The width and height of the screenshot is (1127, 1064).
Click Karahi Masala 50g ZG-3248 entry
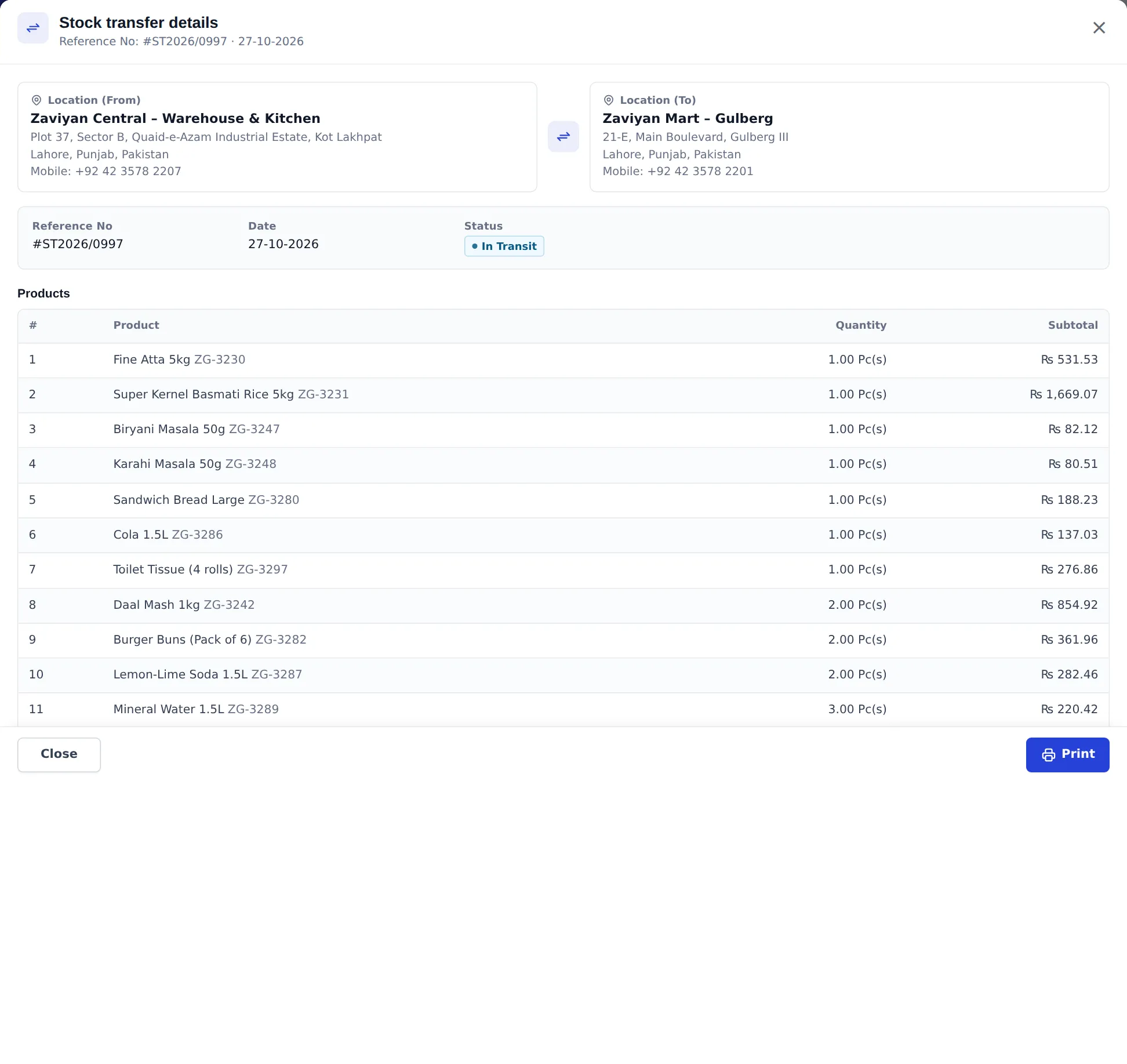(195, 464)
